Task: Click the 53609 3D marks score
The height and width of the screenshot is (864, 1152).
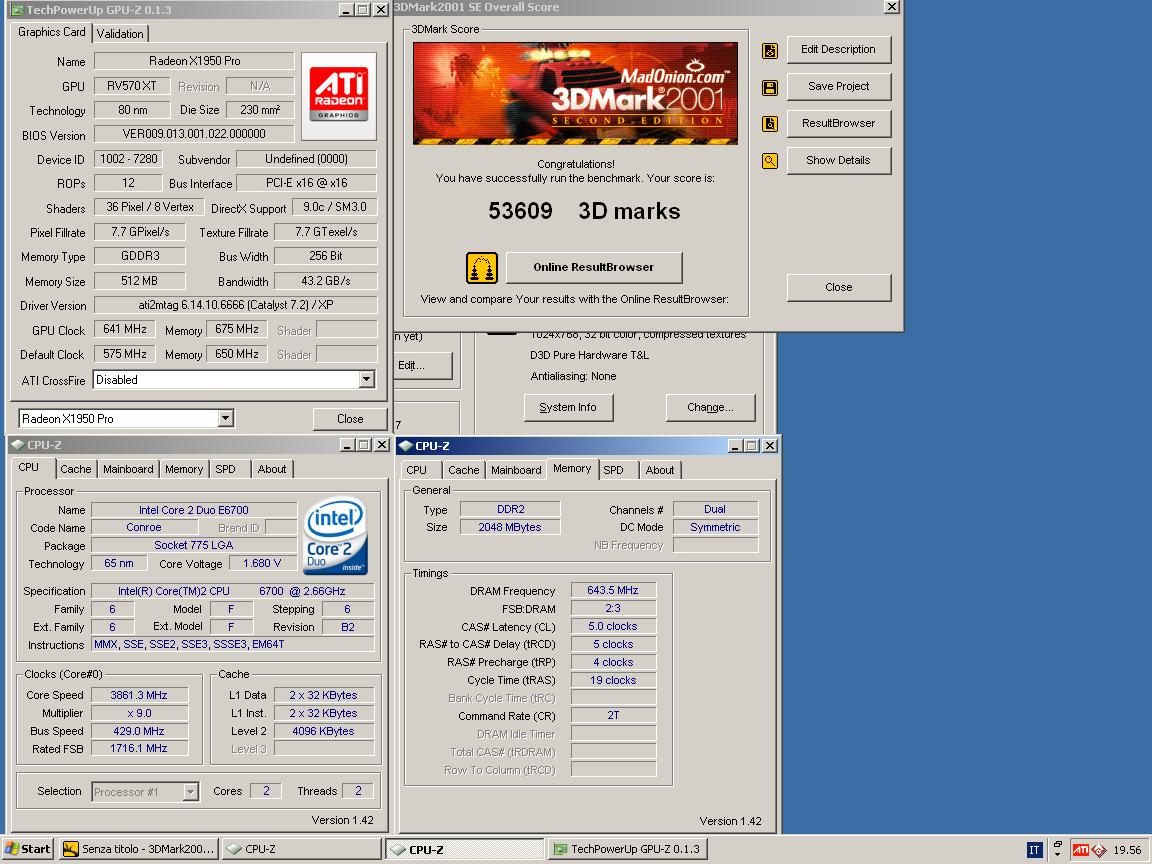Action: pos(584,212)
